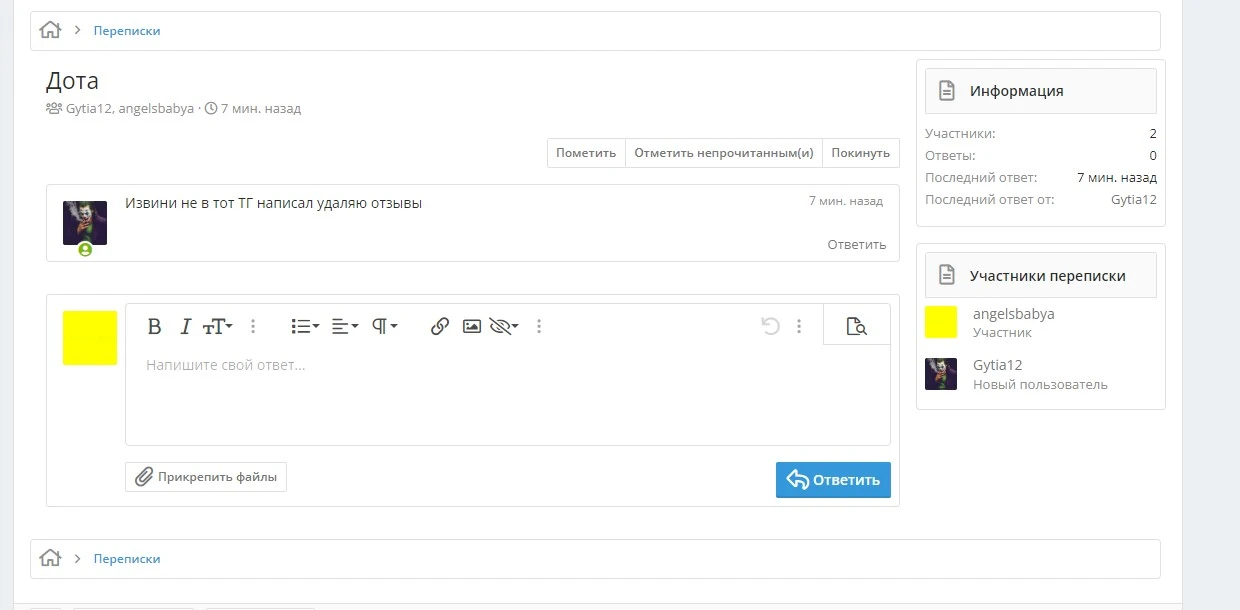The image size is (1240, 610).
Task: Open more insert options after spoiler icon
Action: 539,326
